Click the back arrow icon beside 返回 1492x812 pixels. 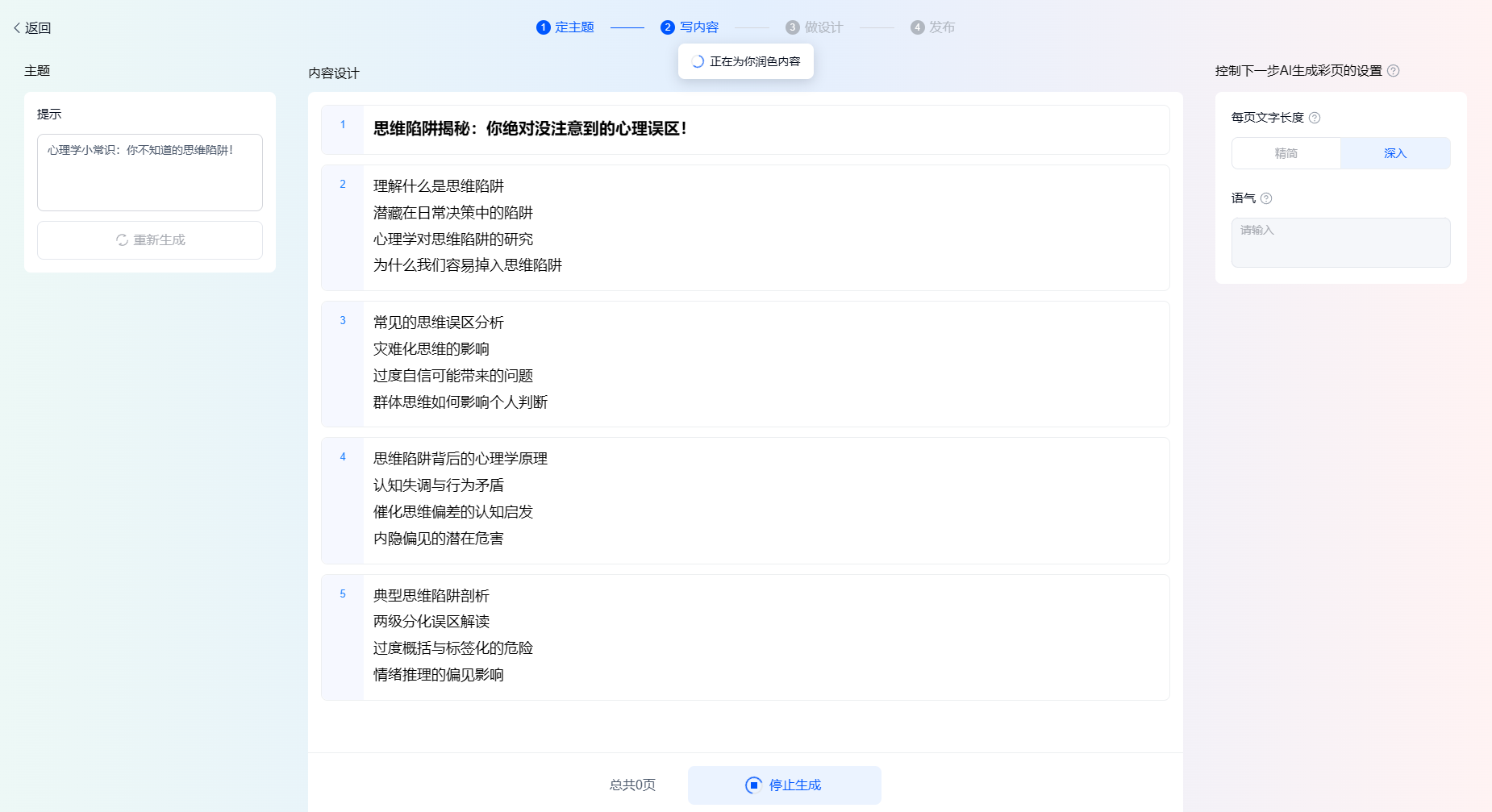[17, 27]
